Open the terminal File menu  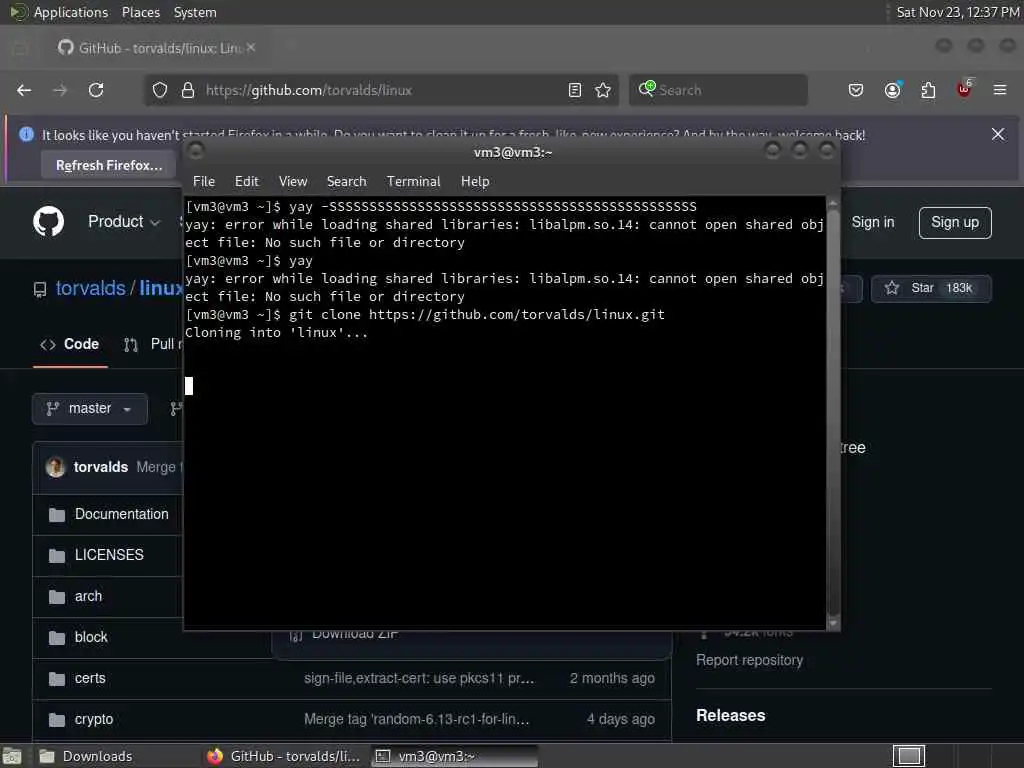pyautogui.click(x=204, y=182)
